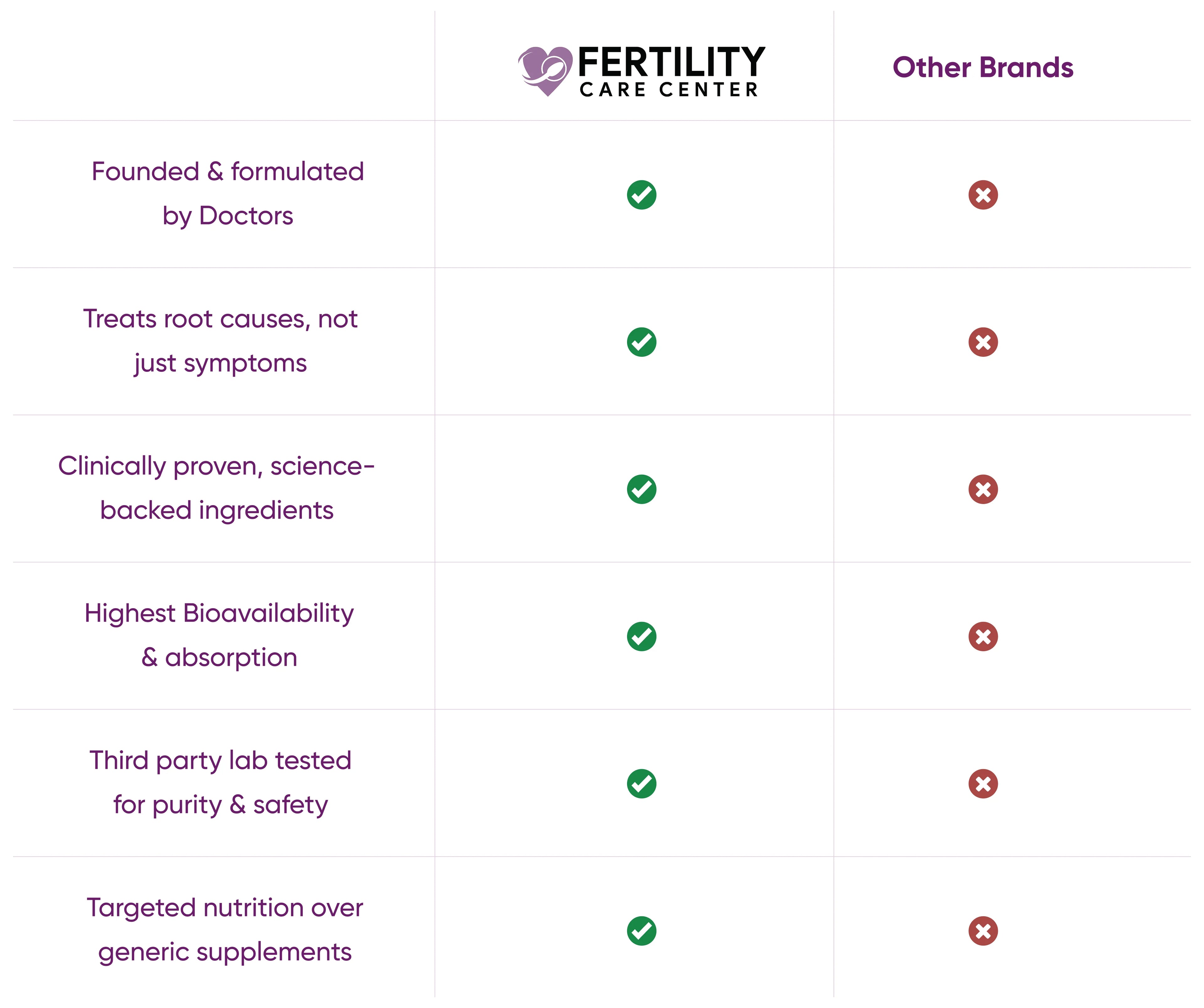Click red X for Founded by Doctors

pyautogui.click(x=983, y=195)
